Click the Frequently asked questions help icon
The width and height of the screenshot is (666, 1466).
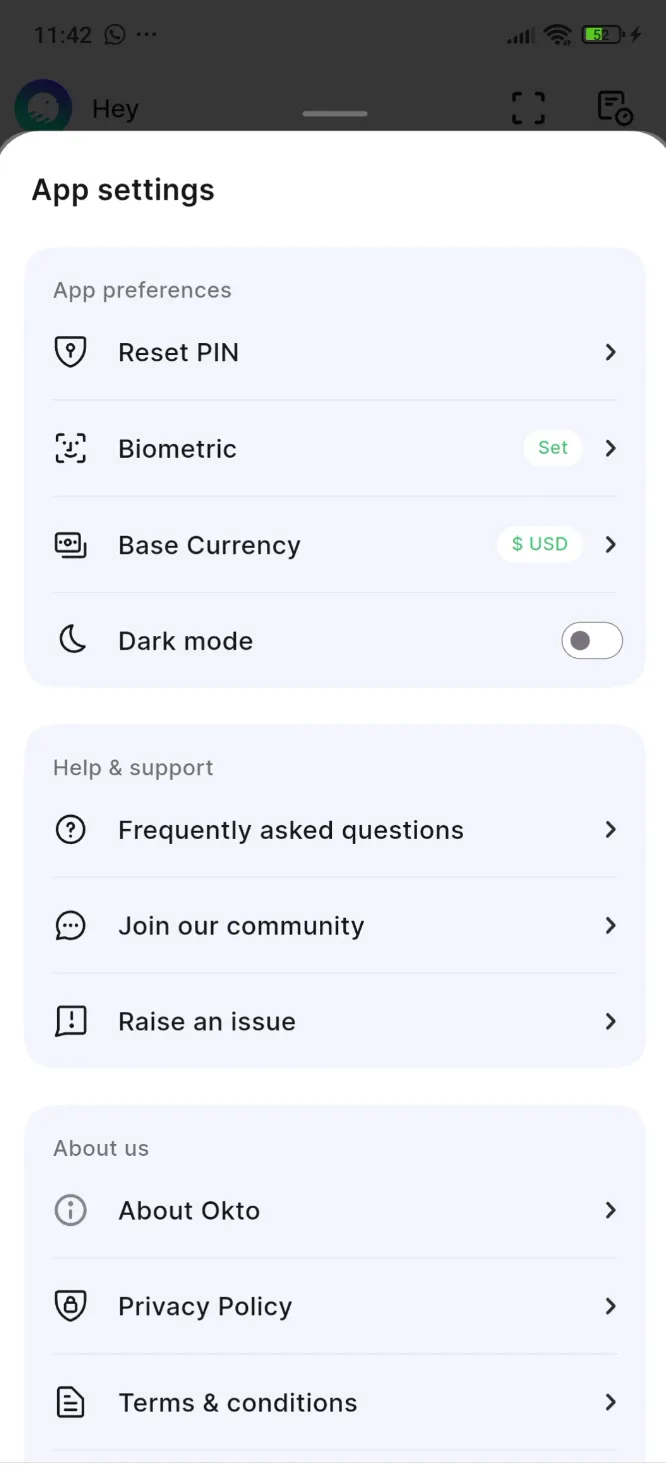(70, 829)
